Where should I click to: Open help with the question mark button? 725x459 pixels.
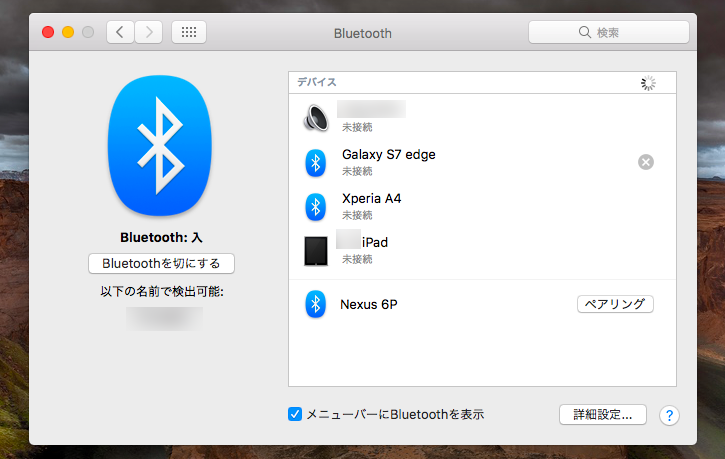(670, 415)
